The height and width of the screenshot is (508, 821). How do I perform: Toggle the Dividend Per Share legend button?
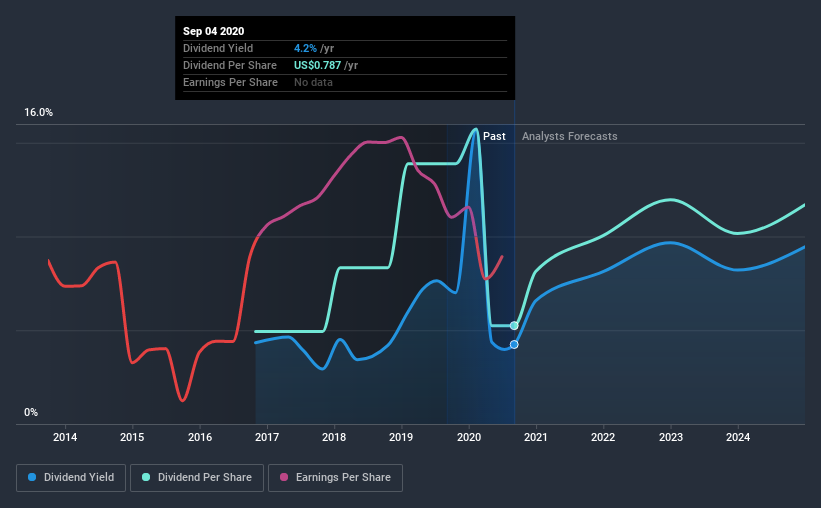click(x=197, y=478)
